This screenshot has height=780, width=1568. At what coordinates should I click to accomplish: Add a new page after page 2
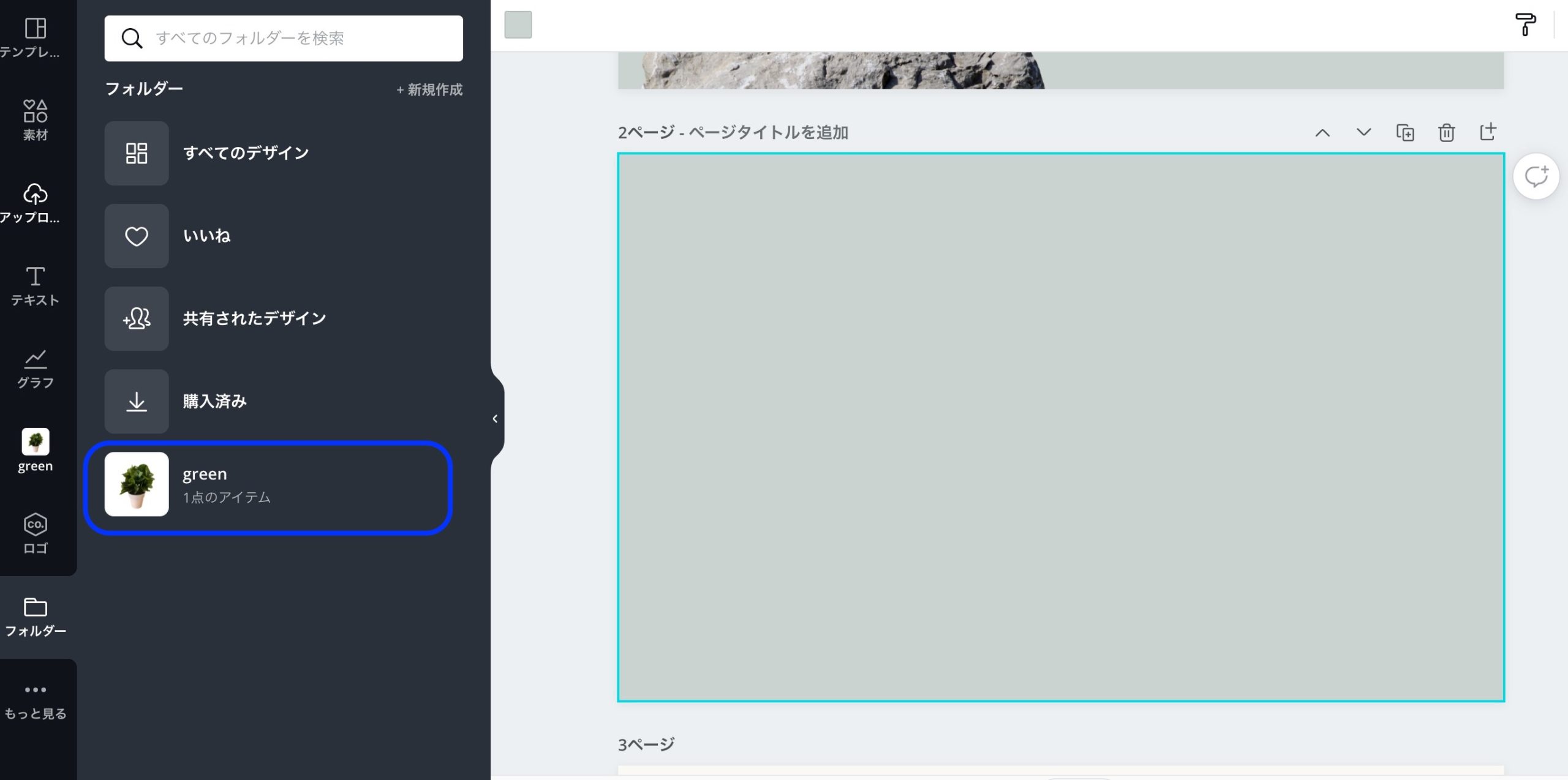point(1488,132)
